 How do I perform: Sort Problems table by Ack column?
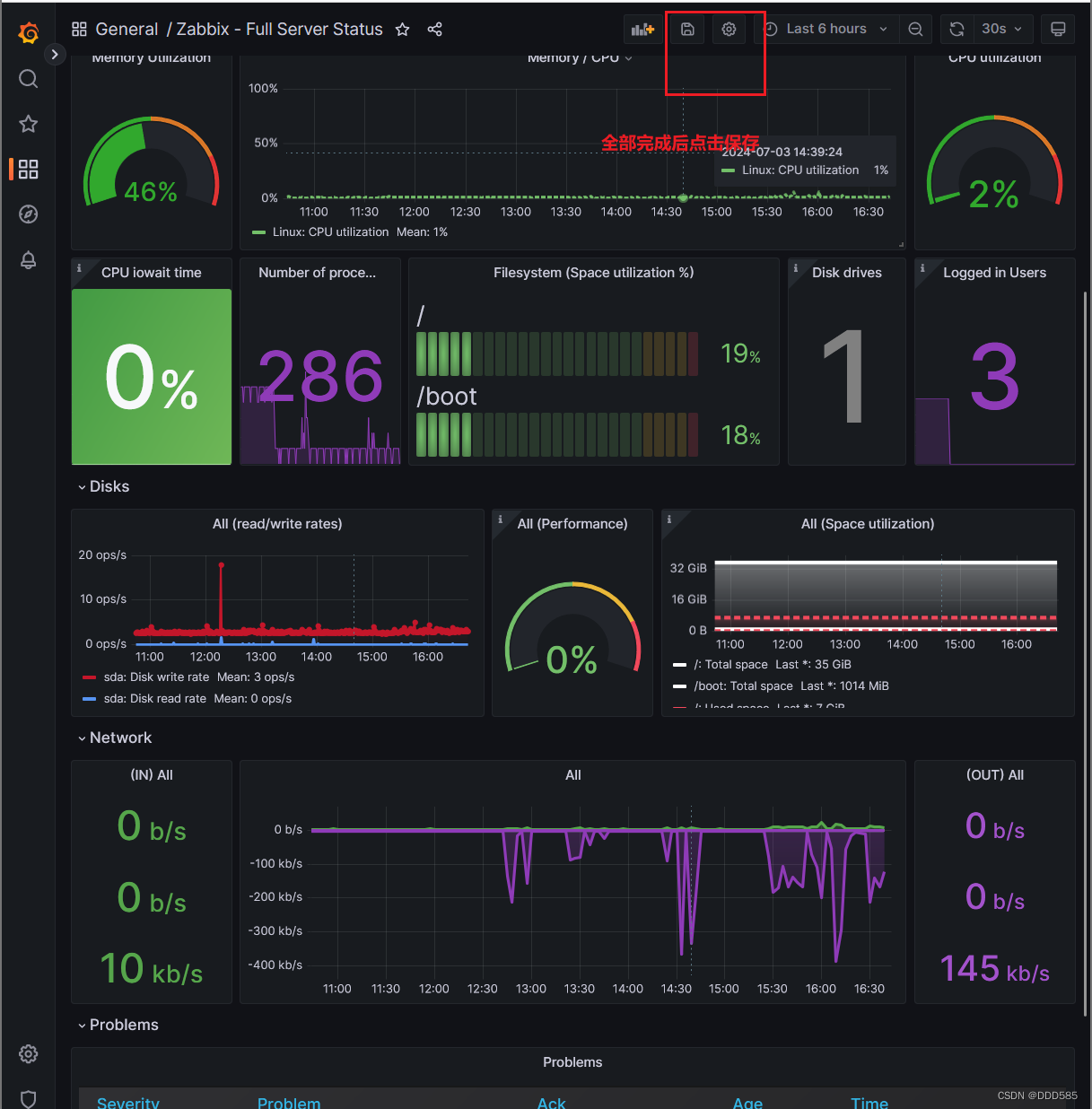[x=552, y=1102]
